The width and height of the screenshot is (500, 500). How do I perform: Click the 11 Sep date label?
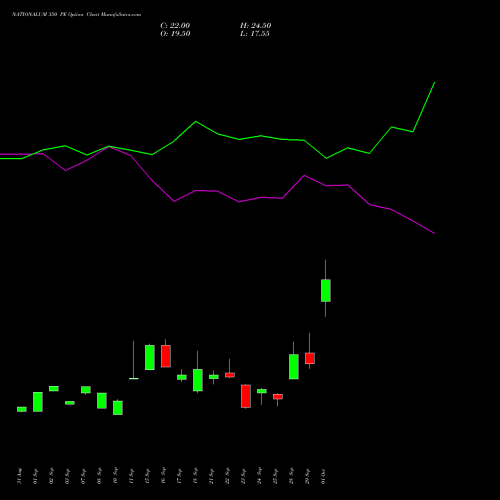tap(132, 476)
